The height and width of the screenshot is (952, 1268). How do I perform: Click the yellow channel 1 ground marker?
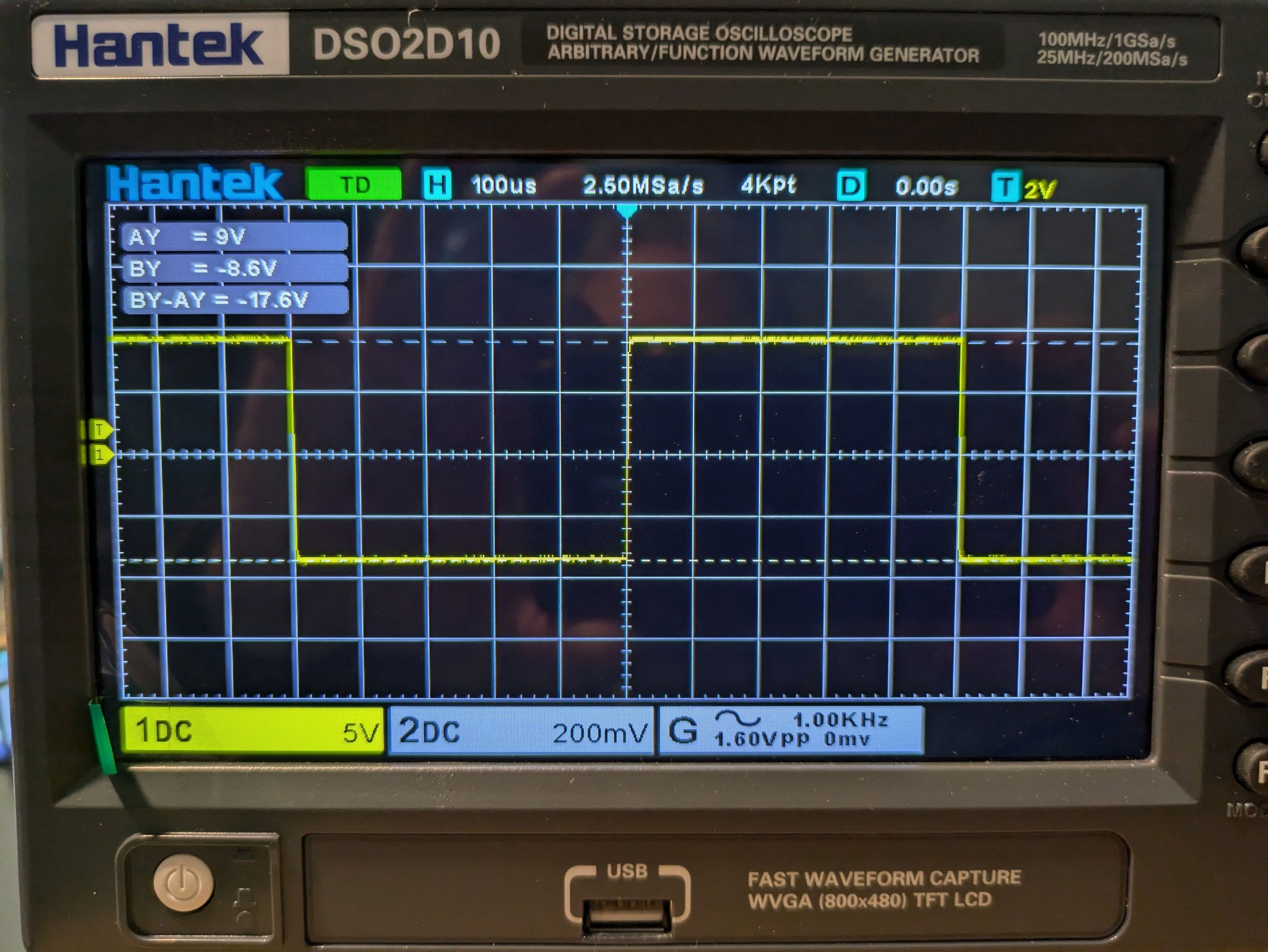pyautogui.click(x=99, y=454)
